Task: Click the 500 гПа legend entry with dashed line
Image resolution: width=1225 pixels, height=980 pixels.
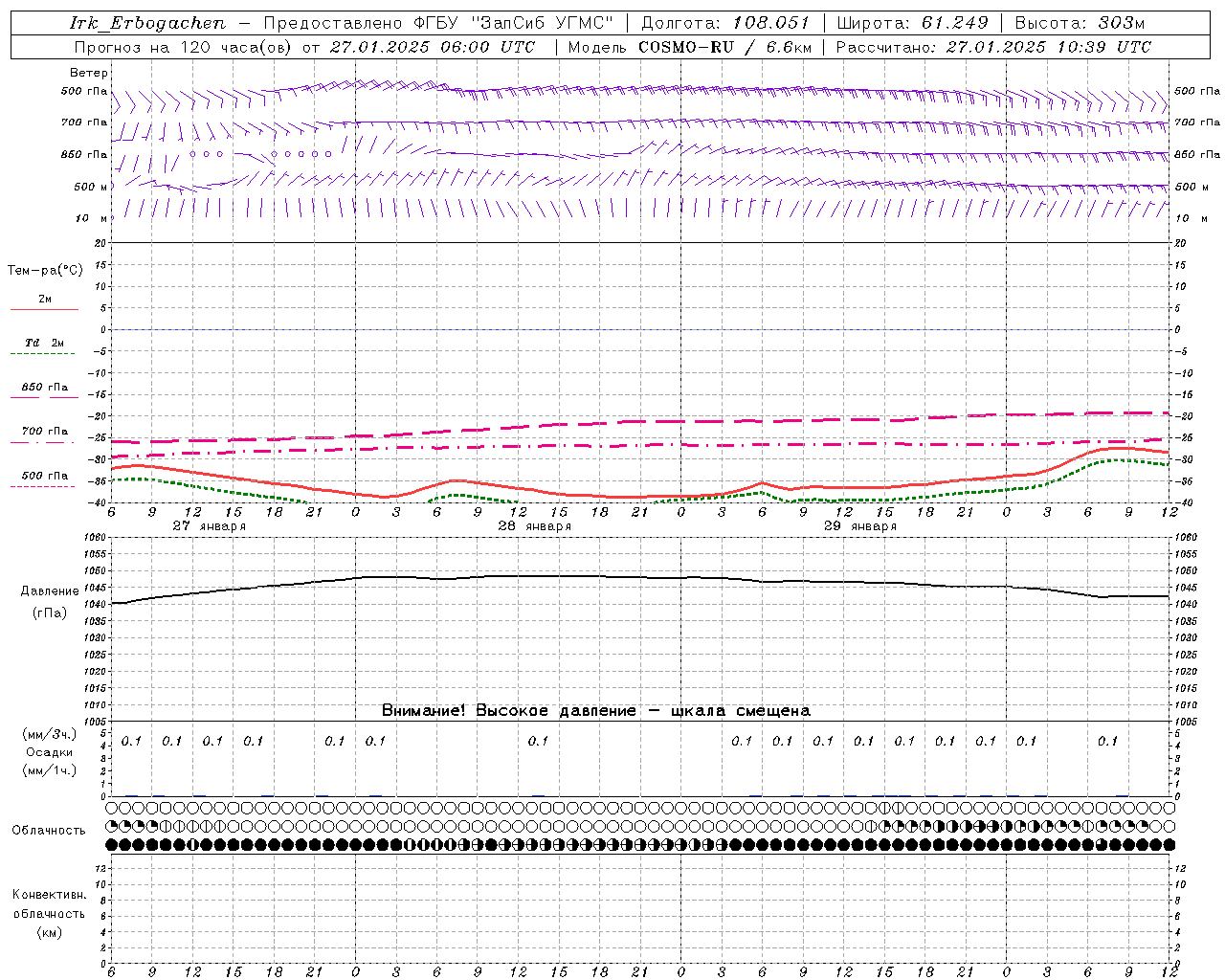Action: click(x=44, y=479)
